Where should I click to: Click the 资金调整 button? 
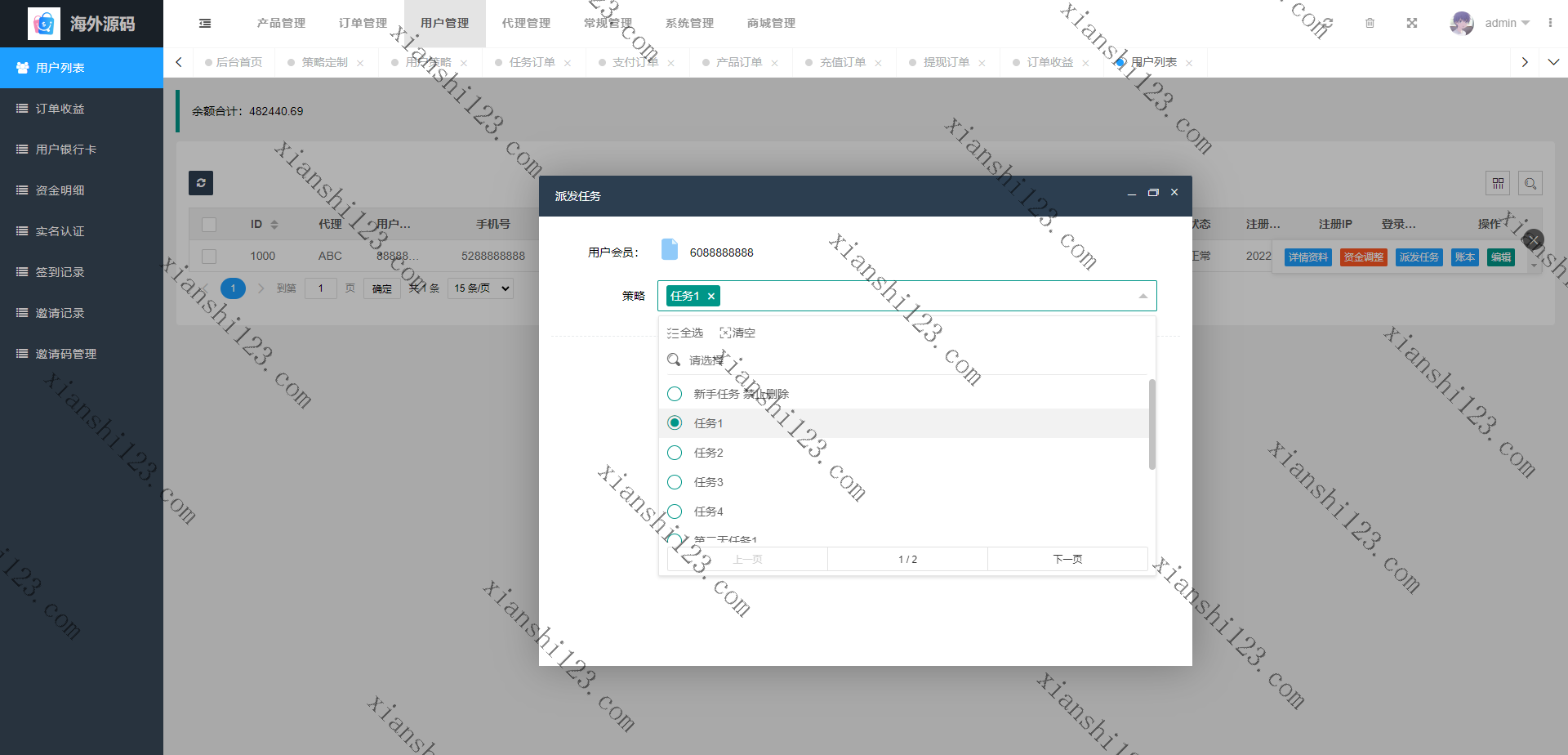coord(1364,257)
